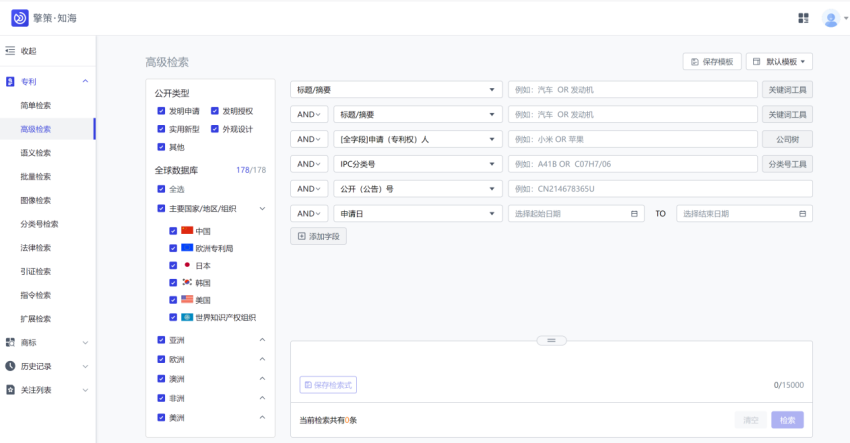
Task: Open the 关键词工具 on first row
Action: click(786, 90)
